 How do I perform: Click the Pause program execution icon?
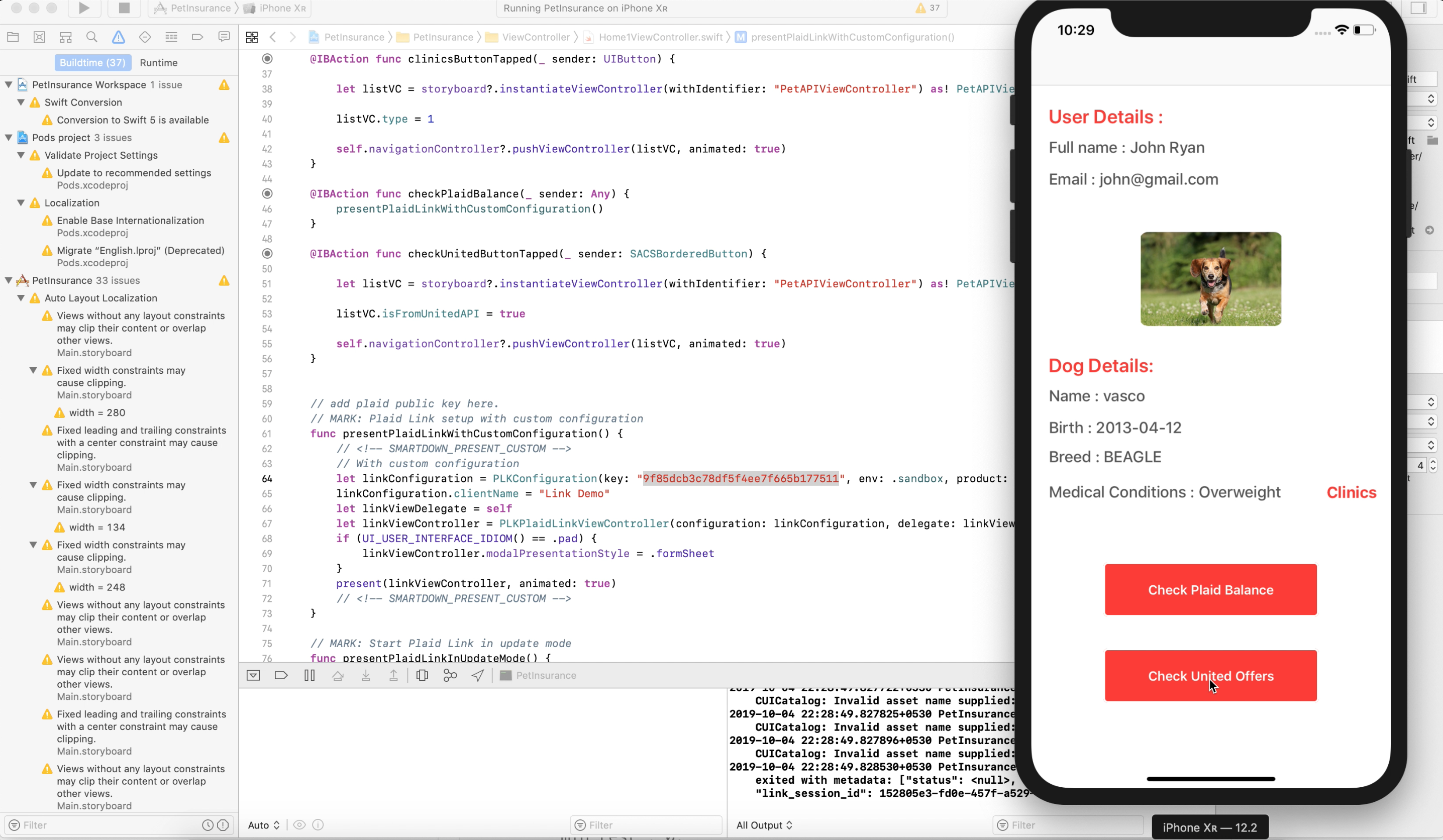point(309,676)
